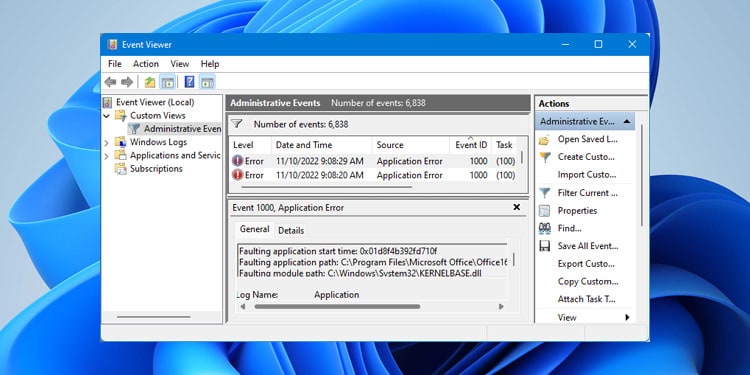Image resolution: width=750 pixels, height=375 pixels.
Task: Open the View submenu arrow in Actions
Action: [x=627, y=317]
